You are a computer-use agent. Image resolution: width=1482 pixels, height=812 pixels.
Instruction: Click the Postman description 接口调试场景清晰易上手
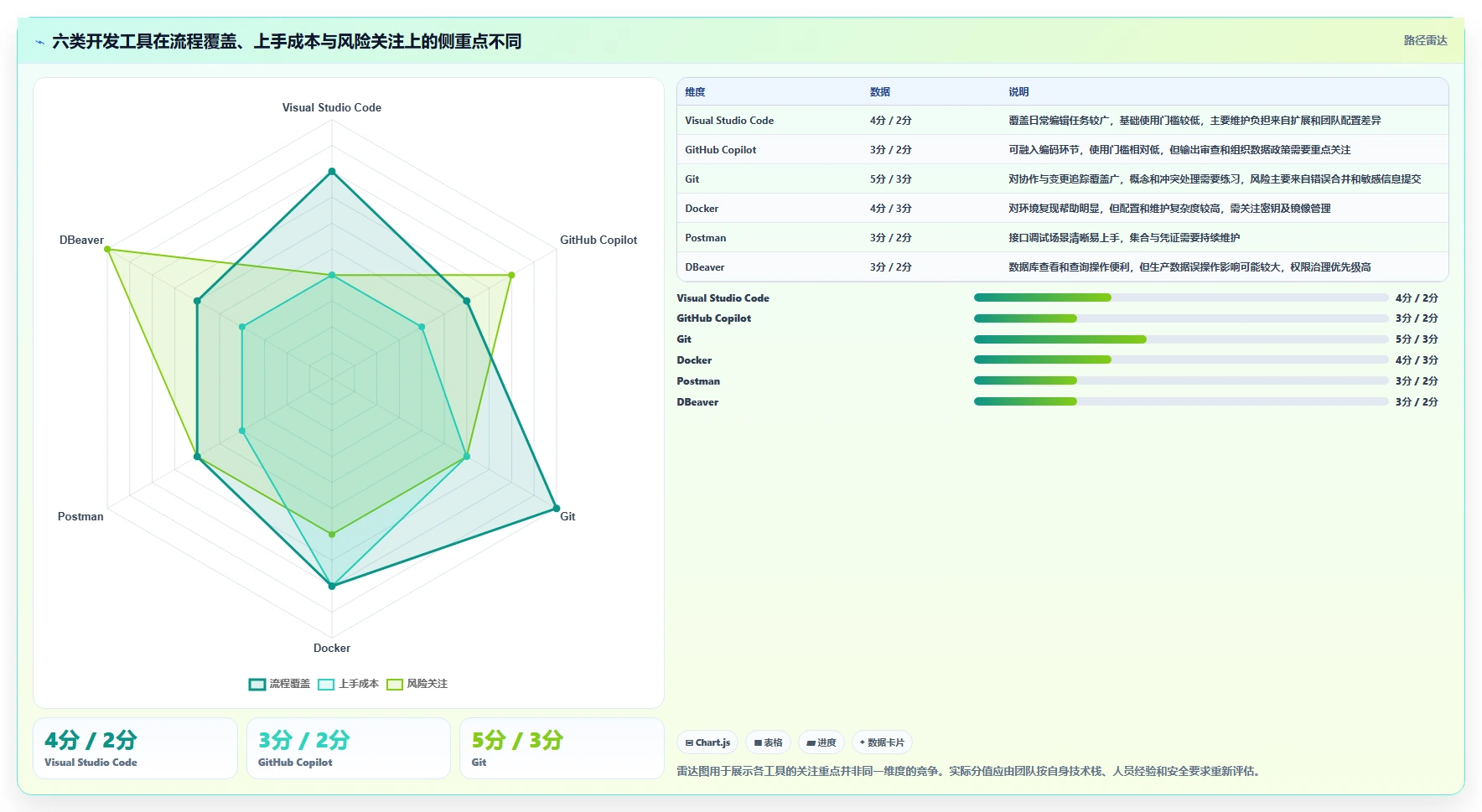(1124, 238)
